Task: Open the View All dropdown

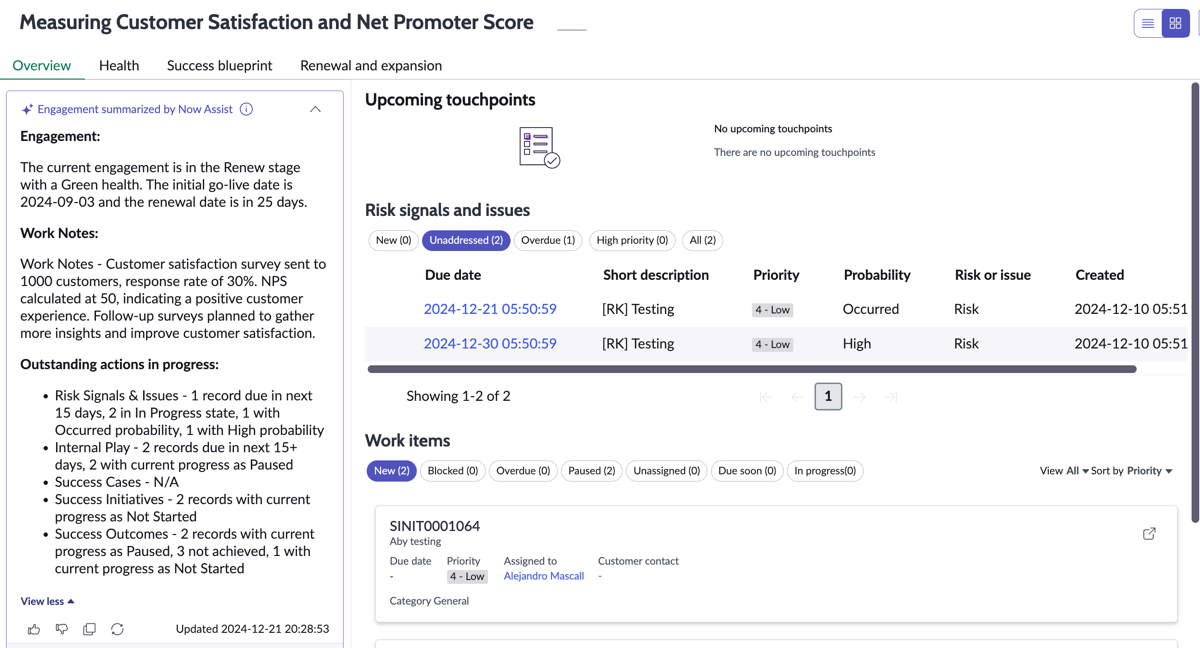Action: [1064, 471]
